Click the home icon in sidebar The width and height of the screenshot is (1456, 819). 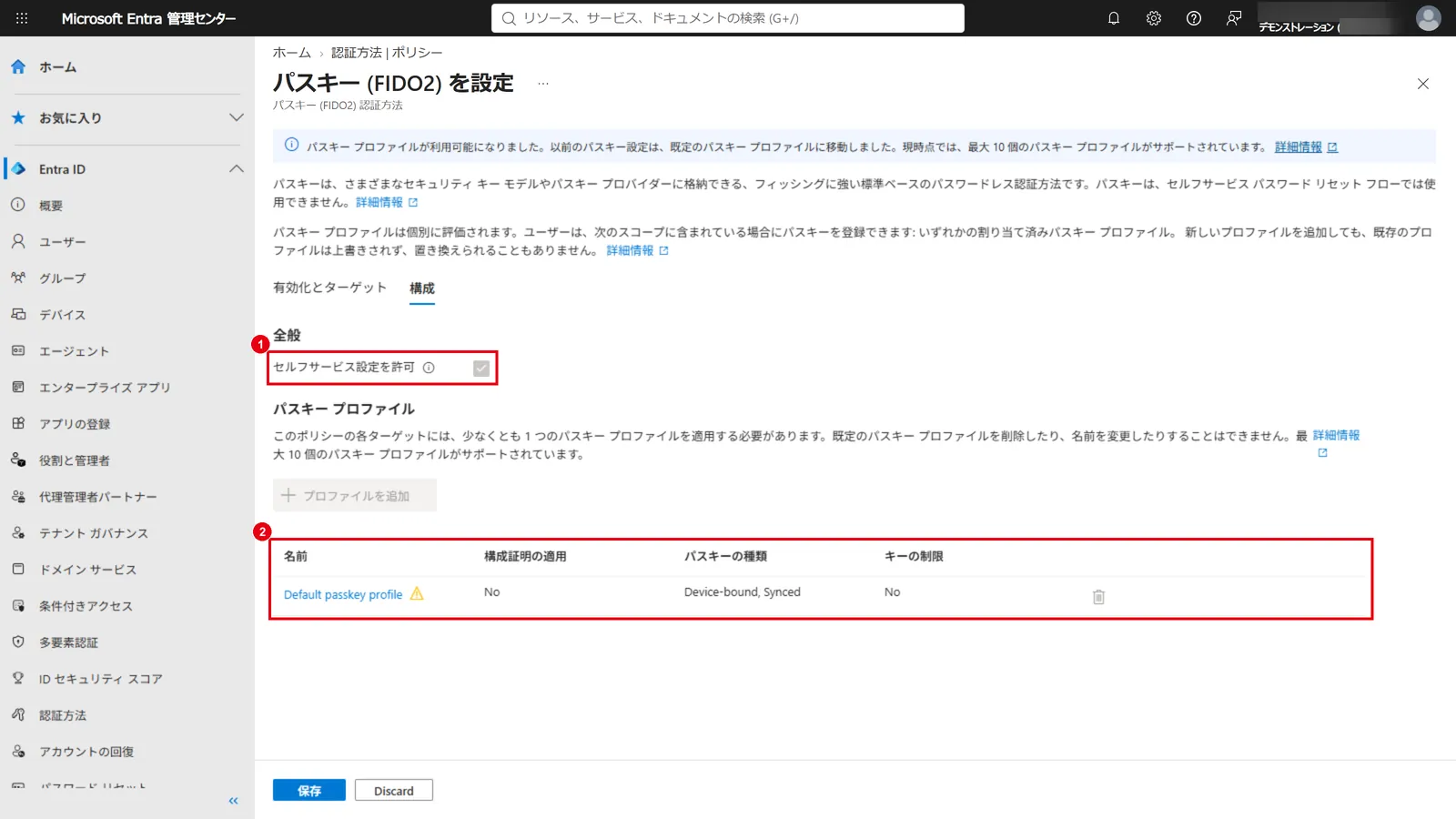(x=18, y=66)
